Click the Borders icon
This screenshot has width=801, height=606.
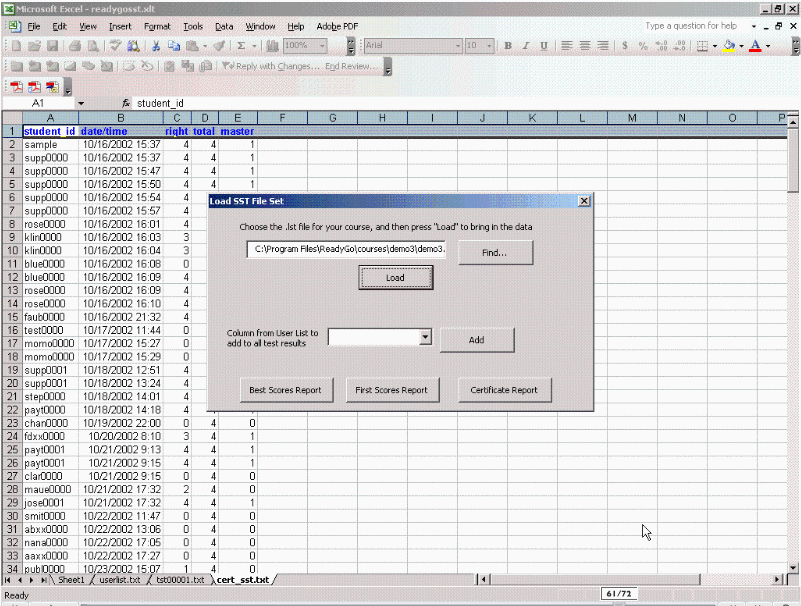[x=702, y=46]
